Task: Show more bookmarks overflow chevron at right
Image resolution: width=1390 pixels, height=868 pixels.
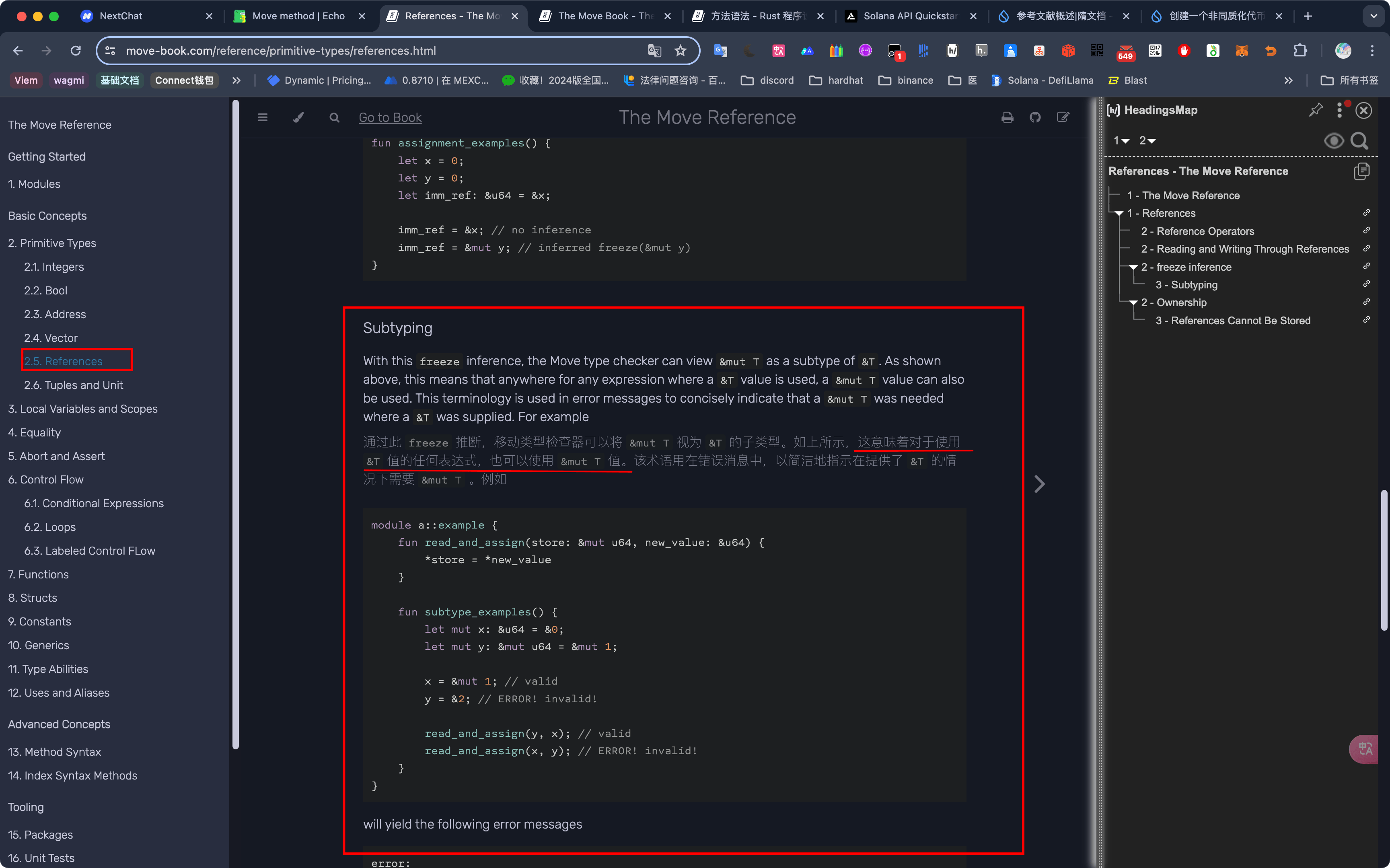Action: (1288, 80)
